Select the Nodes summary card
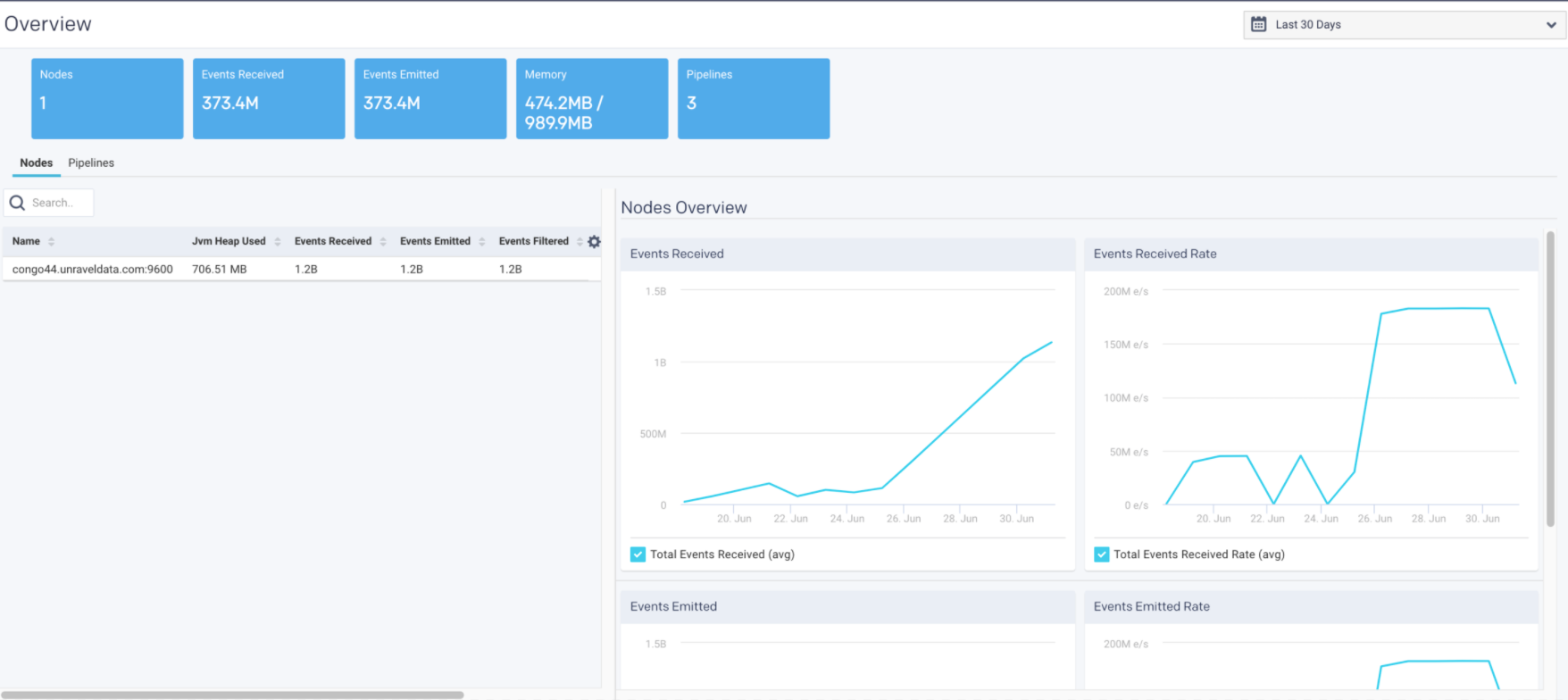This screenshot has width=1568, height=700. 107,98
